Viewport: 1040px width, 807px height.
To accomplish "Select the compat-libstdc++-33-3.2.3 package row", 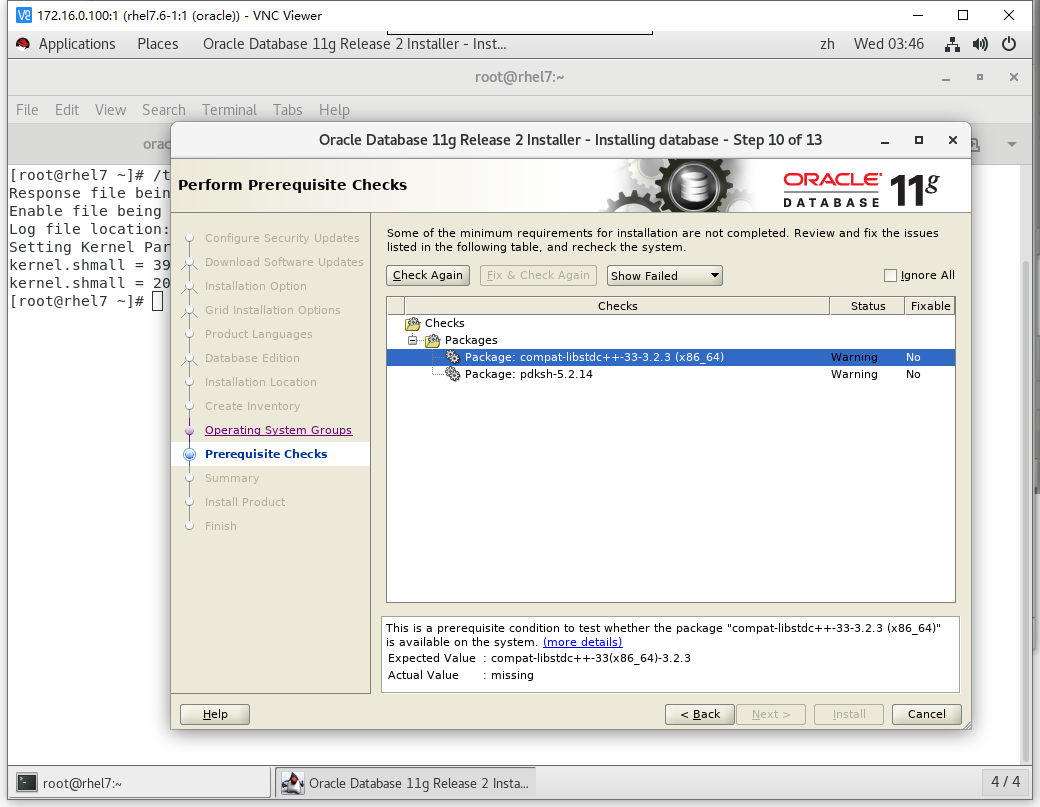I will pyautogui.click(x=671, y=357).
